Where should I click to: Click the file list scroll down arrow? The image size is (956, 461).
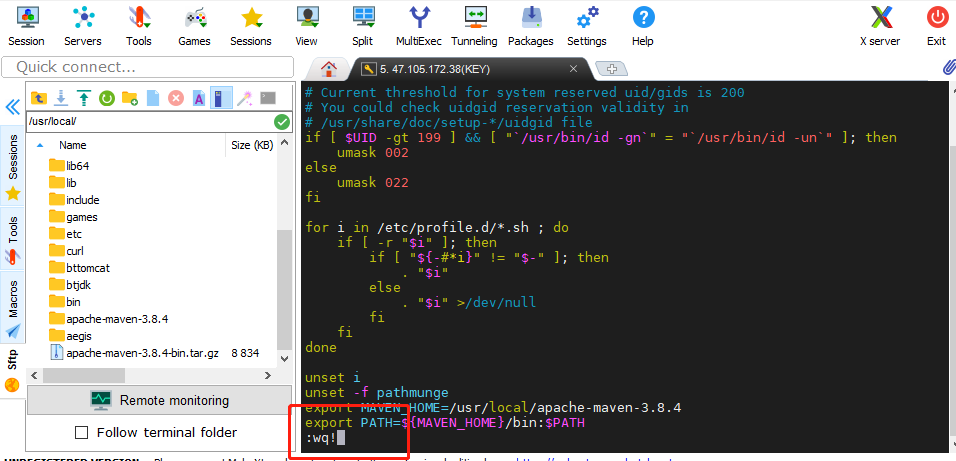tap(284, 359)
